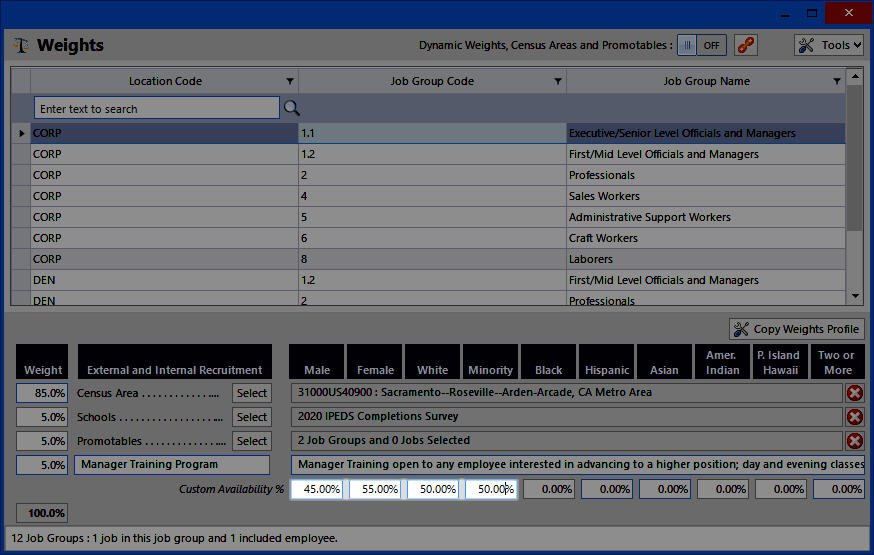Click the Two or More custom availability field
The image size is (874, 555).
coord(839,489)
